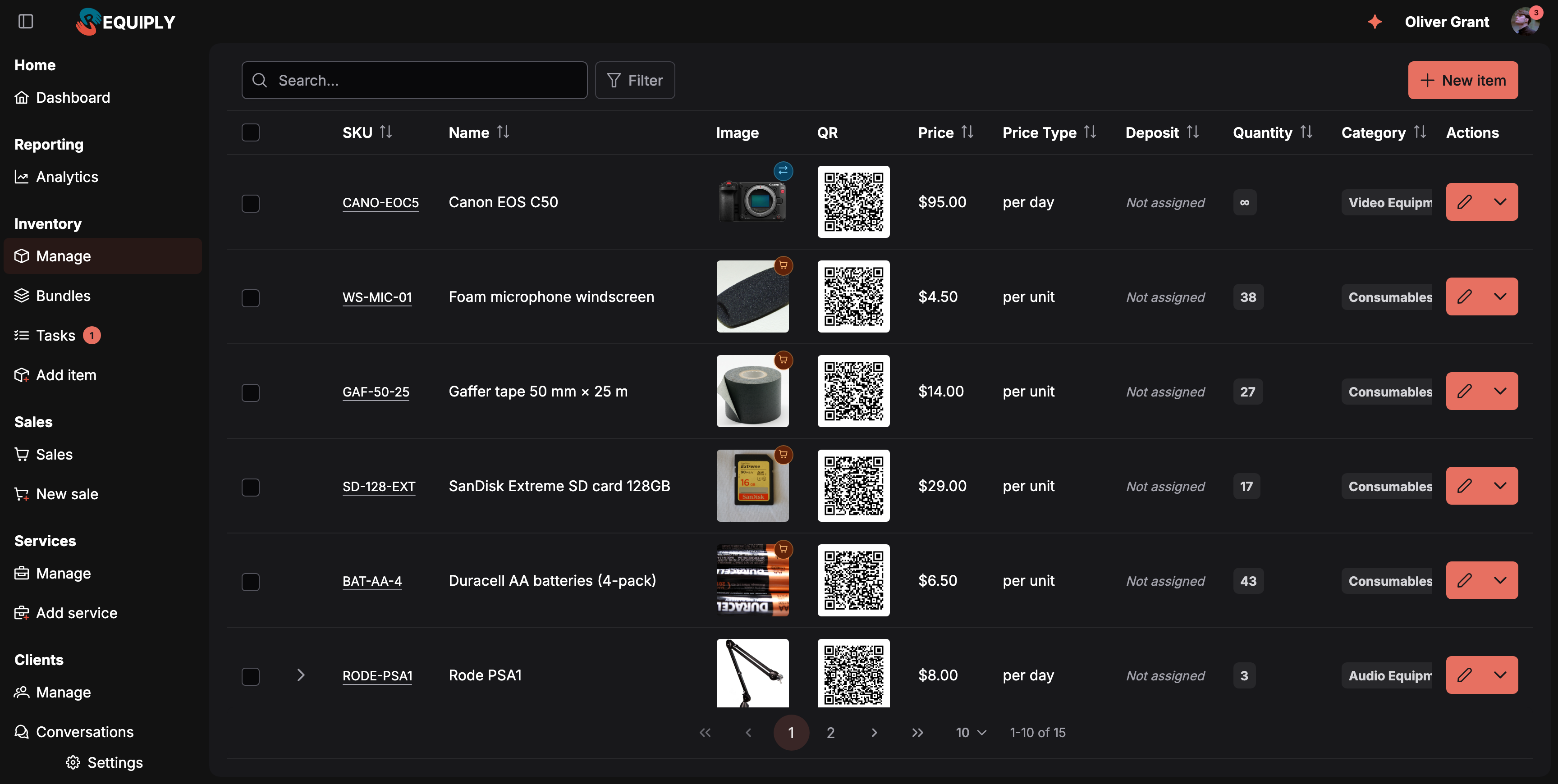The height and width of the screenshot is (784, 1558).
Task: Edit the Gaffer tape item
Action: (1464, 391)
